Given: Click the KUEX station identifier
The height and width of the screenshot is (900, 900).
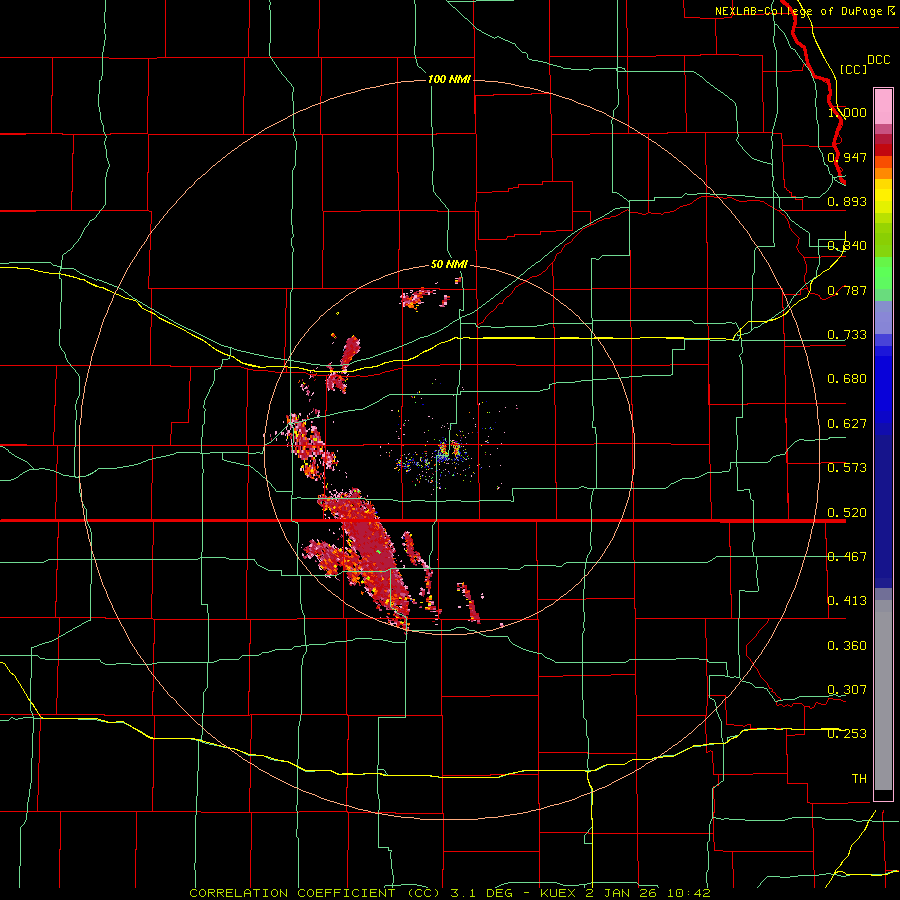Looking at the screenshot, I should (560, 893).
